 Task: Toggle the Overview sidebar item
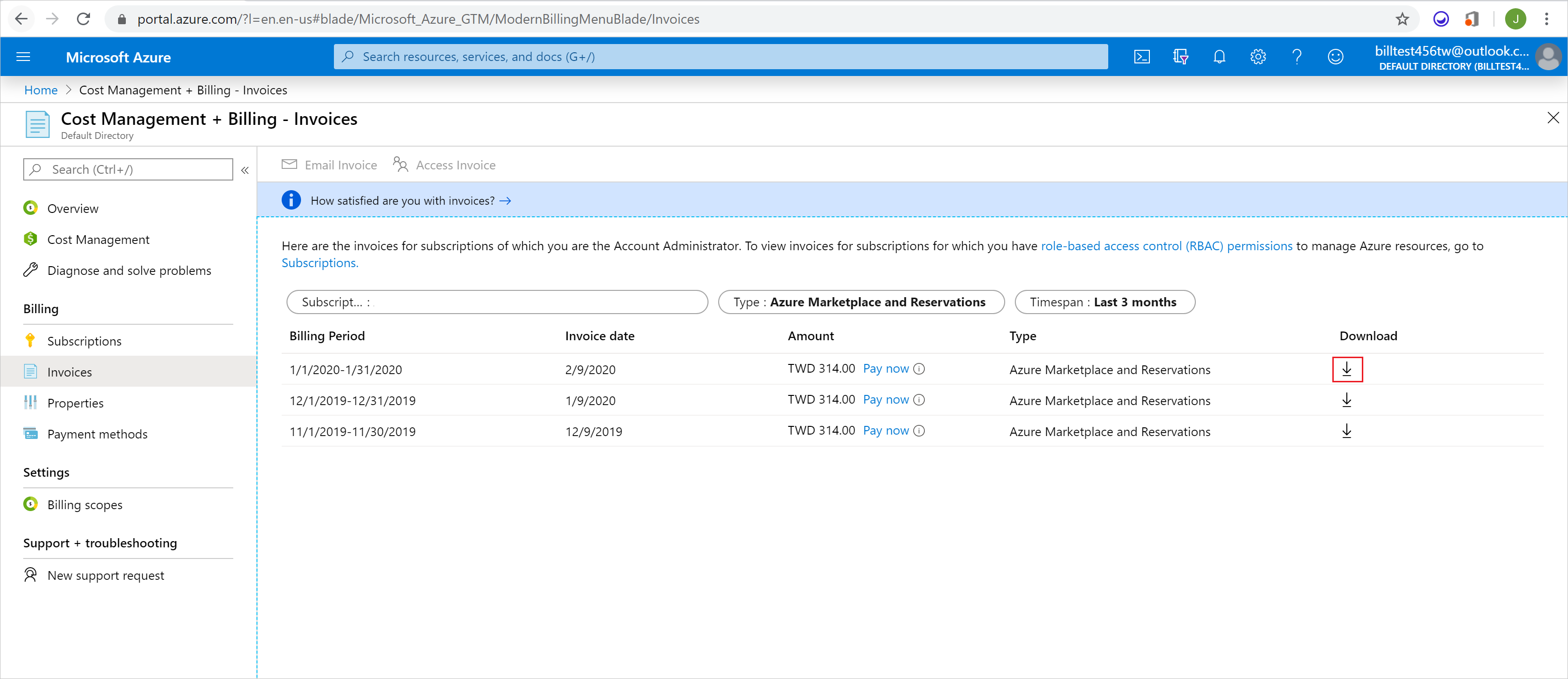click(x=73, y=208)
